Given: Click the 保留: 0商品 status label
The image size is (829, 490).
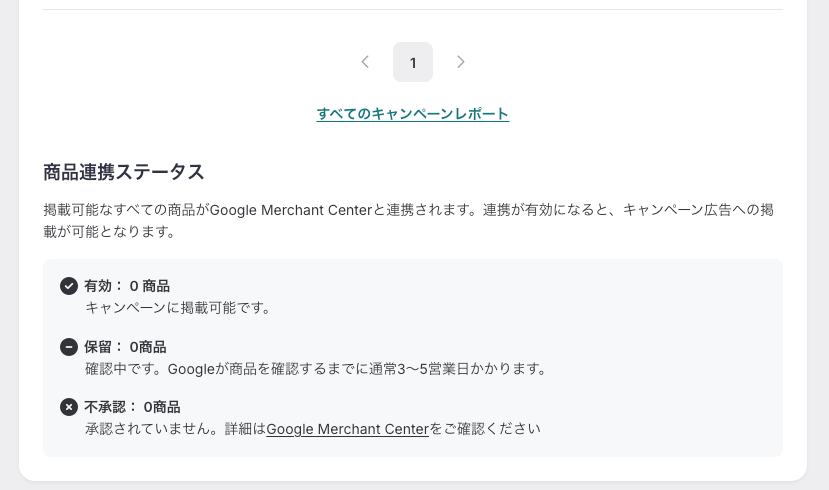Looking at the screenshot, I should (125, 347).
